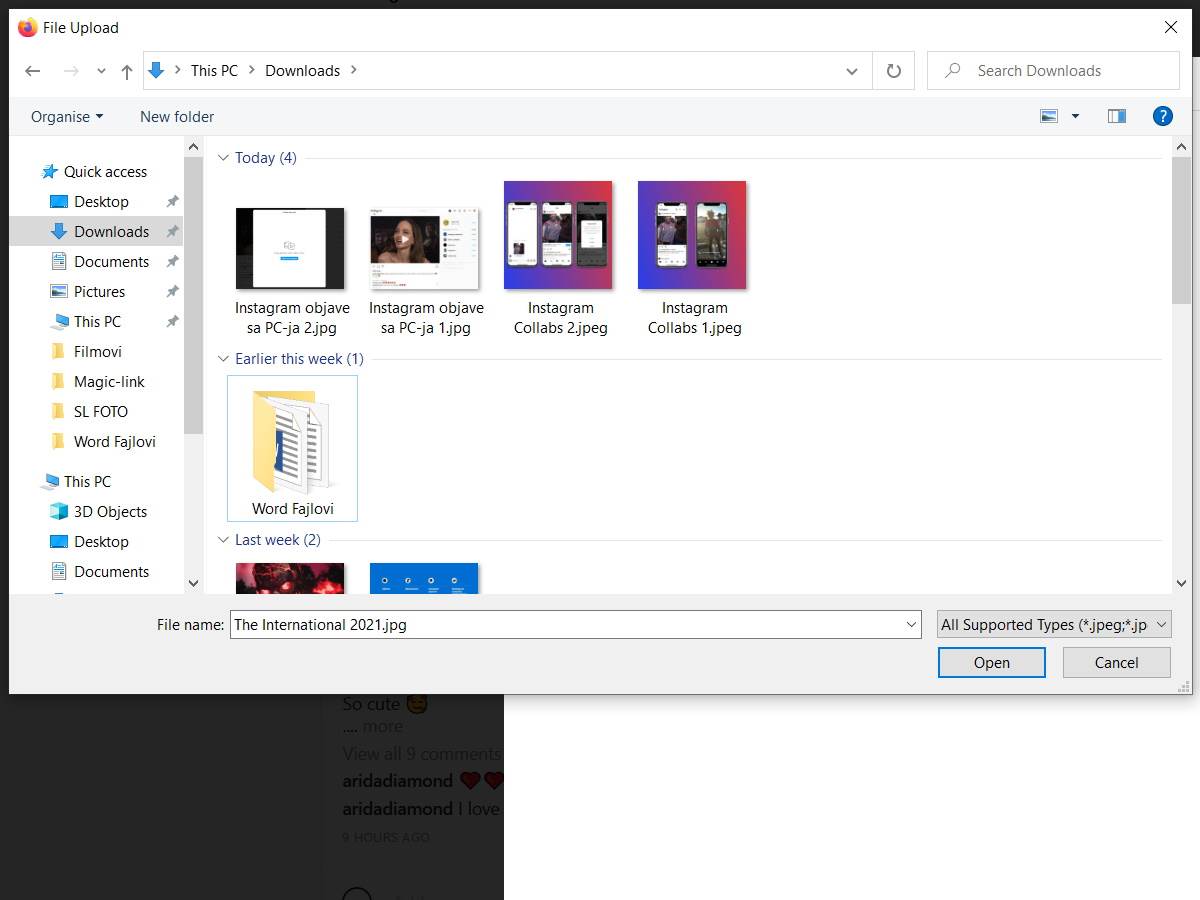The height and width of the screenshot is (900, 1200).
Task: Open the view options dropdown arrow
Action: 1077,115
